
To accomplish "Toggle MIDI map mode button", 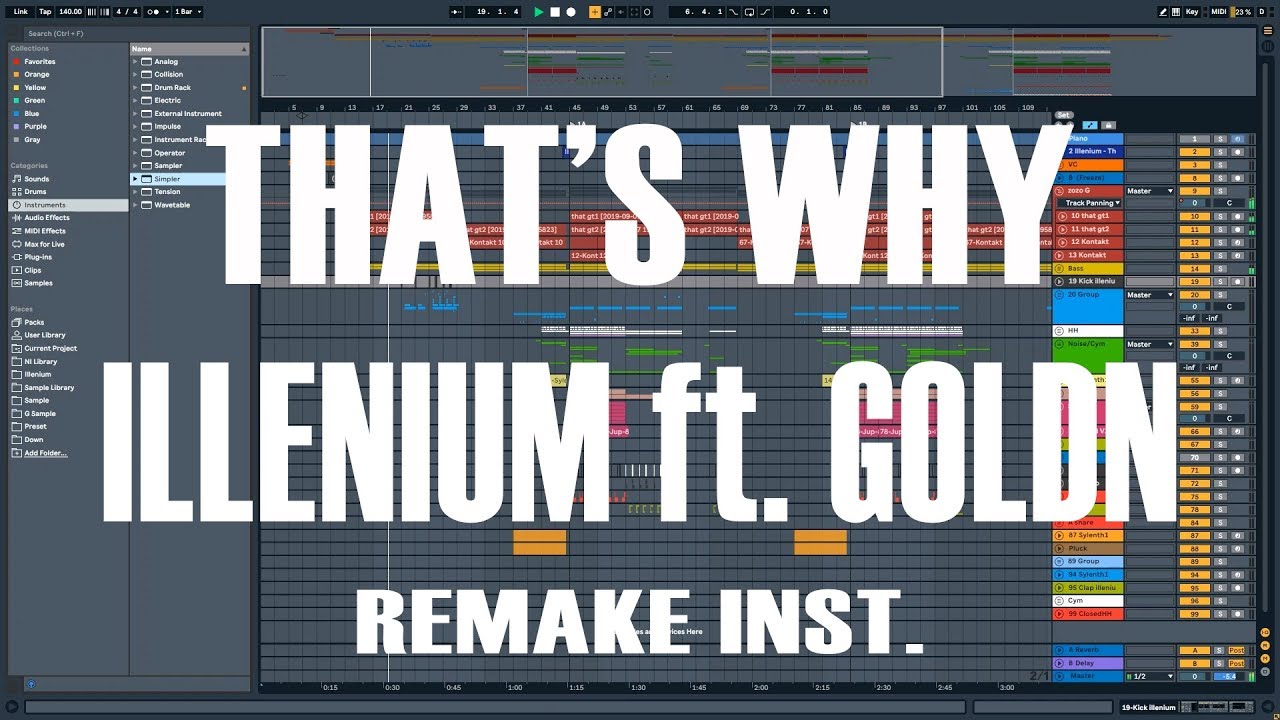I will (1219, 12).
